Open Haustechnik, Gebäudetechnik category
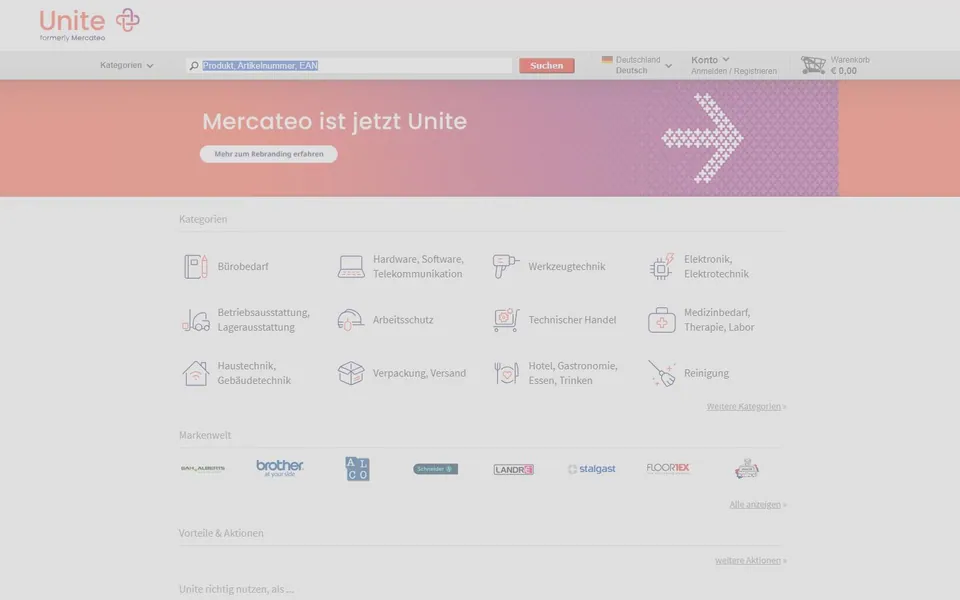Screen dimensions: 960x600 (x=254, y=373)
